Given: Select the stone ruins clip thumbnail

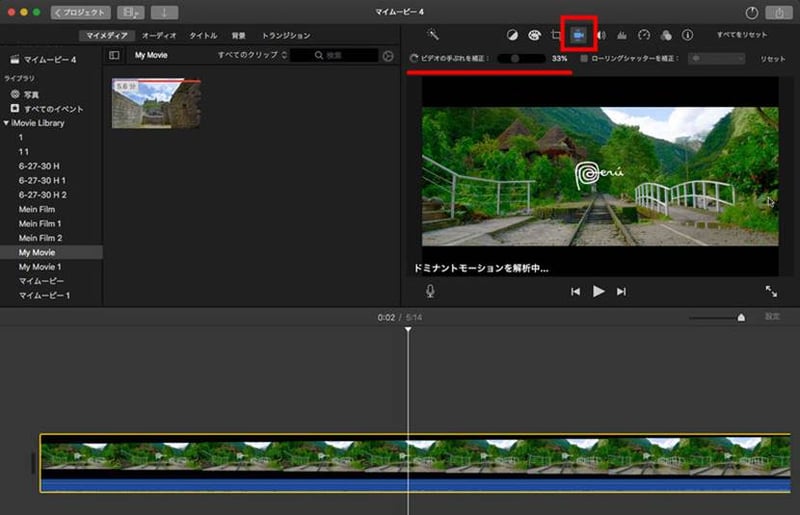Looking at the screenshot, I should pyautogui.click(x=156, y=103).
